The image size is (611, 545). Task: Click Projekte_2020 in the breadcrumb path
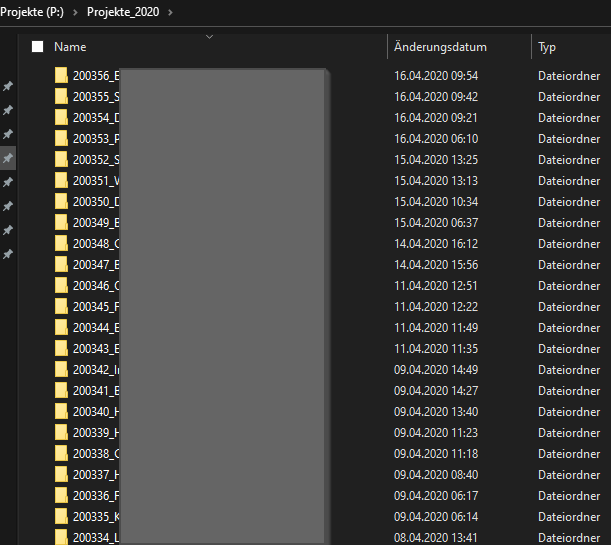point(123,12)
